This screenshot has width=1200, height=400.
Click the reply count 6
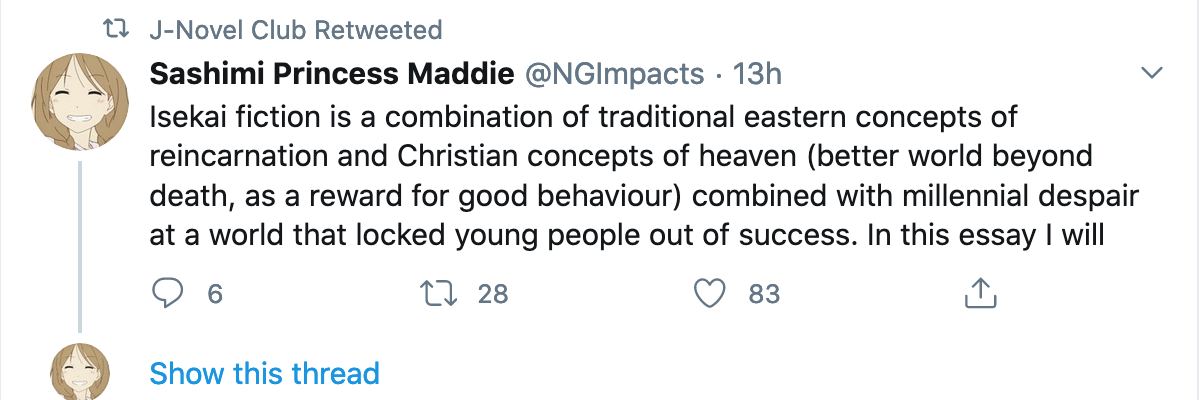pyautogui.click(x=213, y=294)
